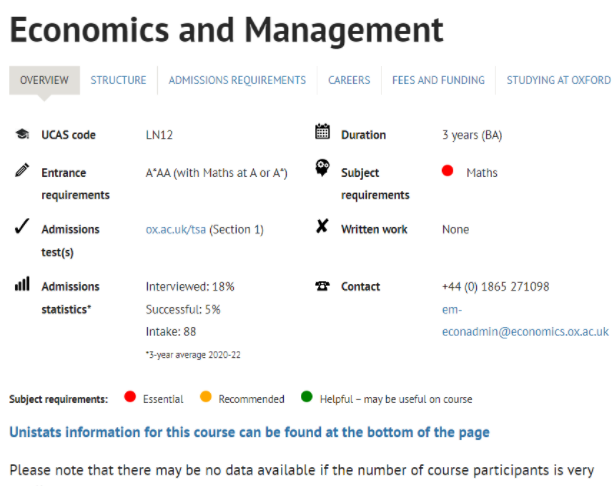The width and height of the screenshot is (612, 486).
Task: Click the Unistats information heading text
Action: click(x=249, y=432)
